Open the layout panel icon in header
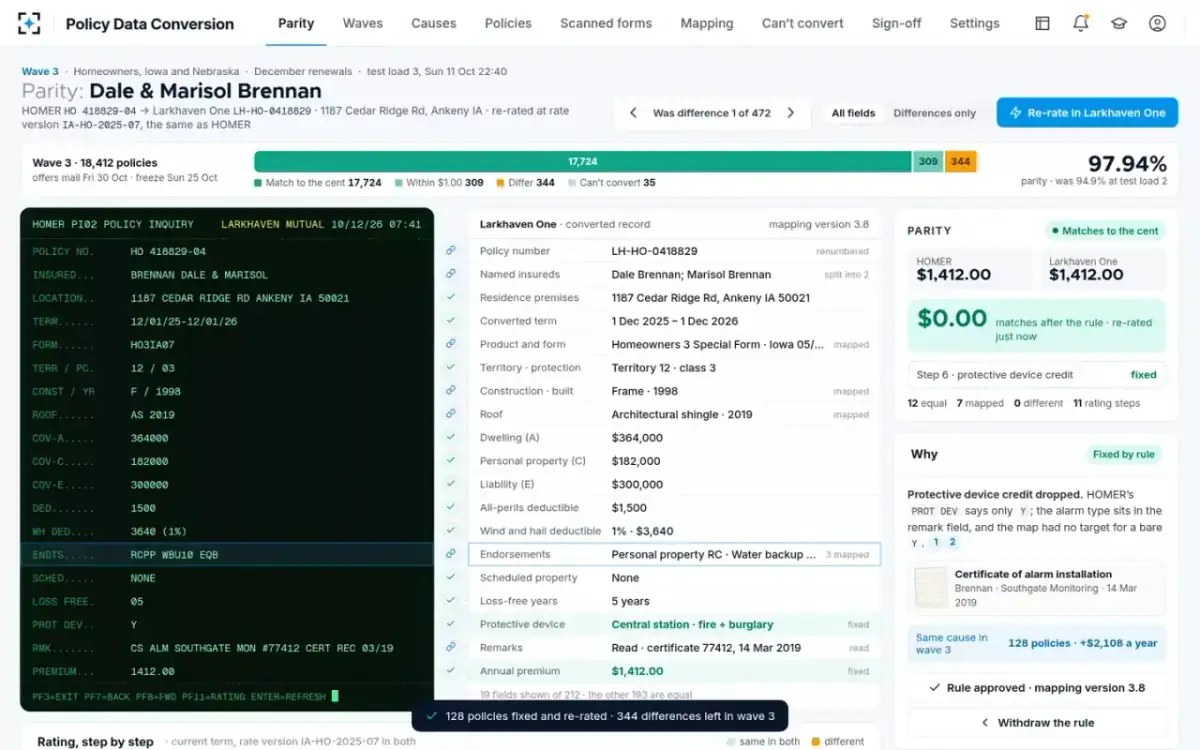 (x=1042, y=23)
